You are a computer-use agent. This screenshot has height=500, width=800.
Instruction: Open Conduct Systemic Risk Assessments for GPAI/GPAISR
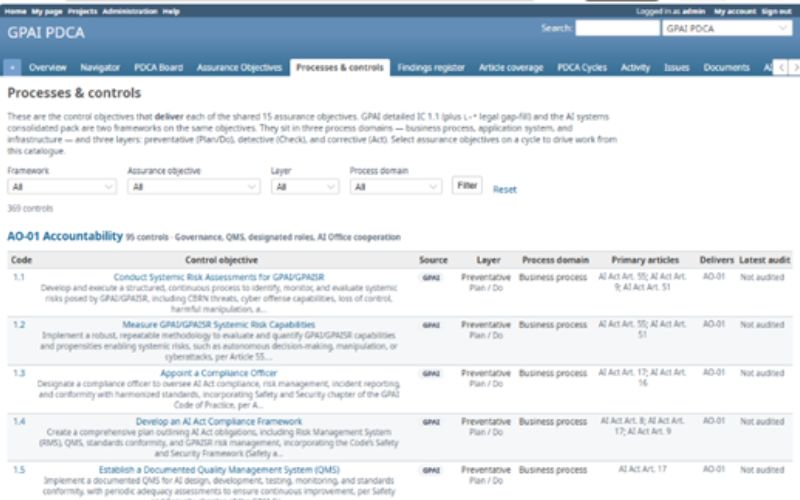[x=219, y=277]
